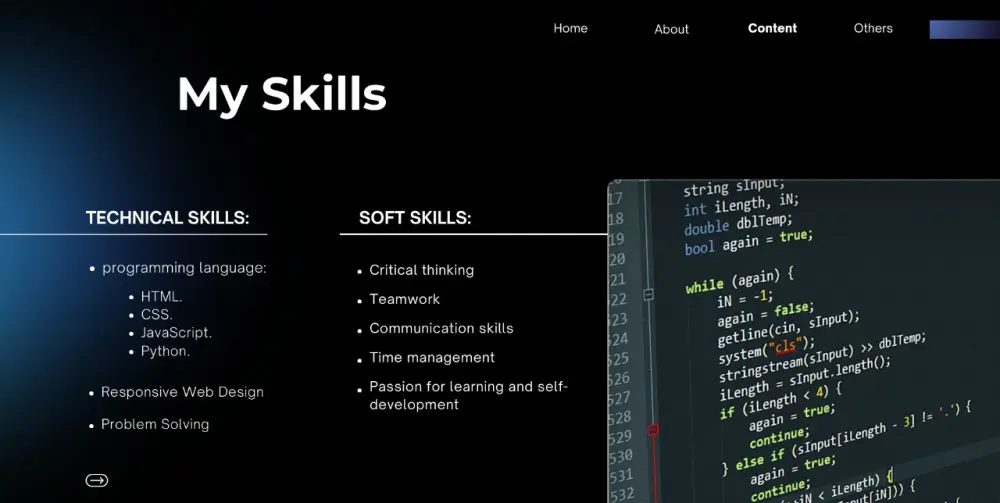Click the Python list item
This screenshot has width=1000, height=503.
(165, 351)
